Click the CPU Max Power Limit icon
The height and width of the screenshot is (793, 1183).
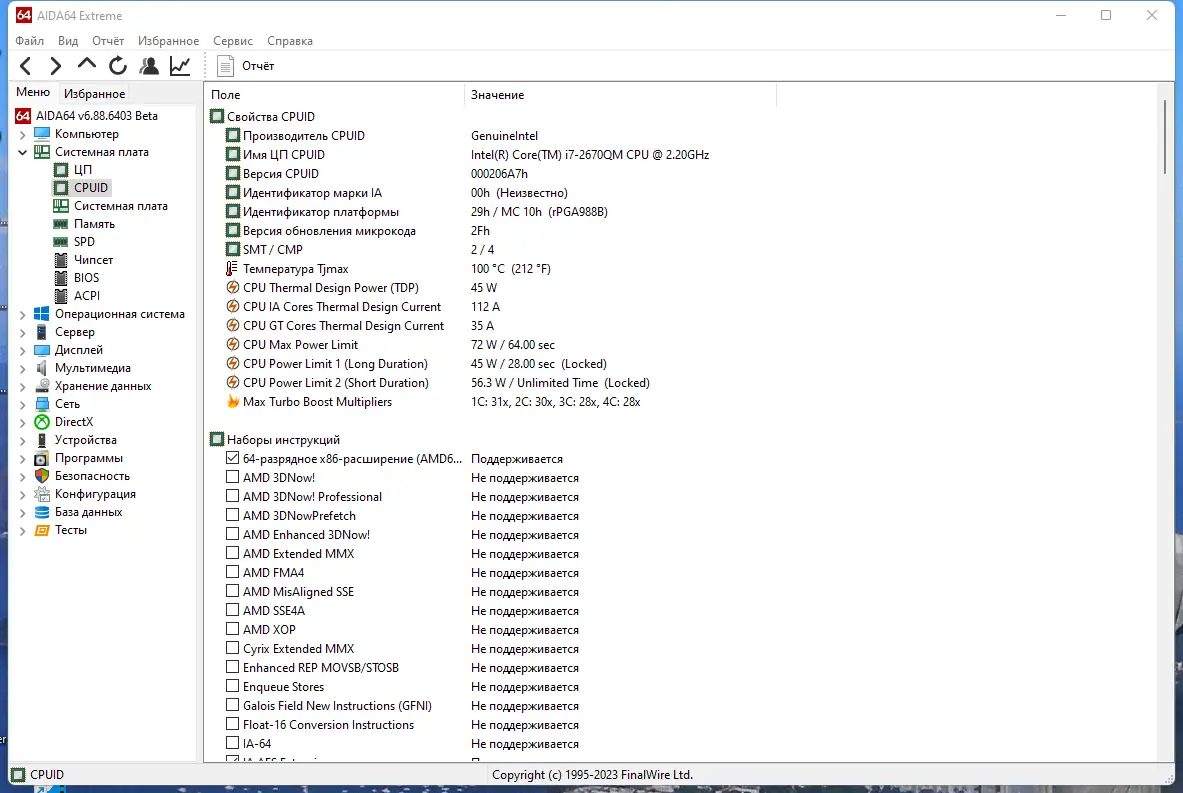coord(232,345)
